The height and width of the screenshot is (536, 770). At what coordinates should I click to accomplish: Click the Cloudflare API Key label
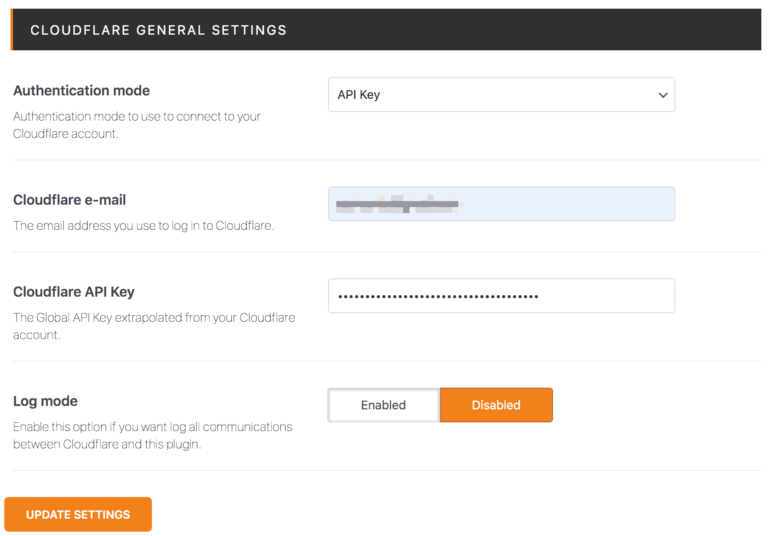tap(74, 292)
